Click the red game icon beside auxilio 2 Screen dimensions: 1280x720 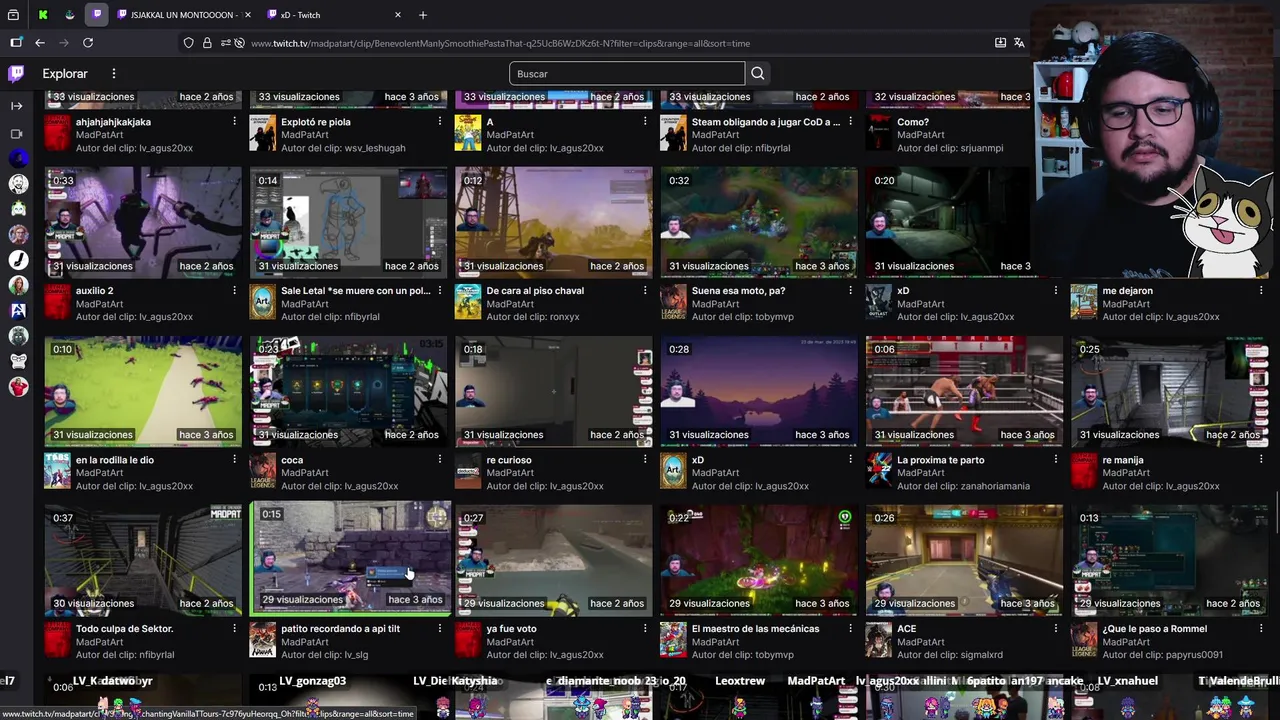pyautogui.click(x=57, y=302)
